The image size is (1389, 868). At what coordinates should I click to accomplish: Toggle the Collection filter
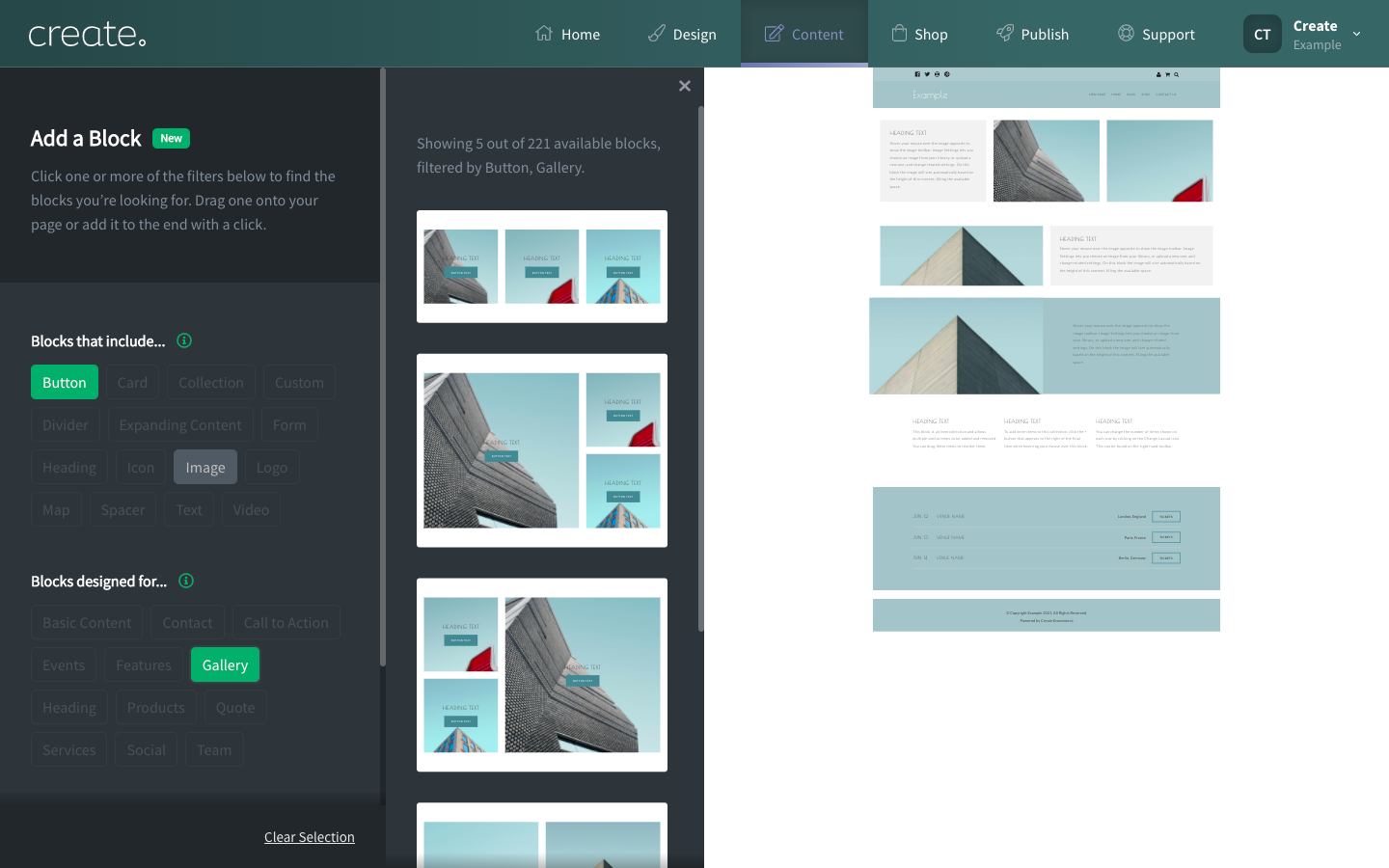coord(211,382)
